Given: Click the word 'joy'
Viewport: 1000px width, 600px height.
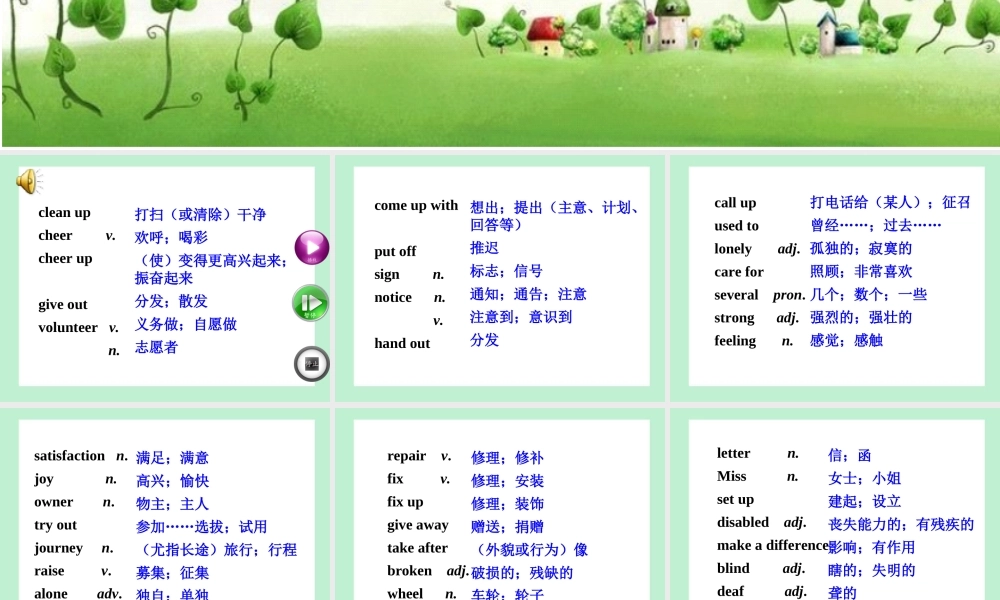Looking at the screenshot, I should (x=44, y=479).
